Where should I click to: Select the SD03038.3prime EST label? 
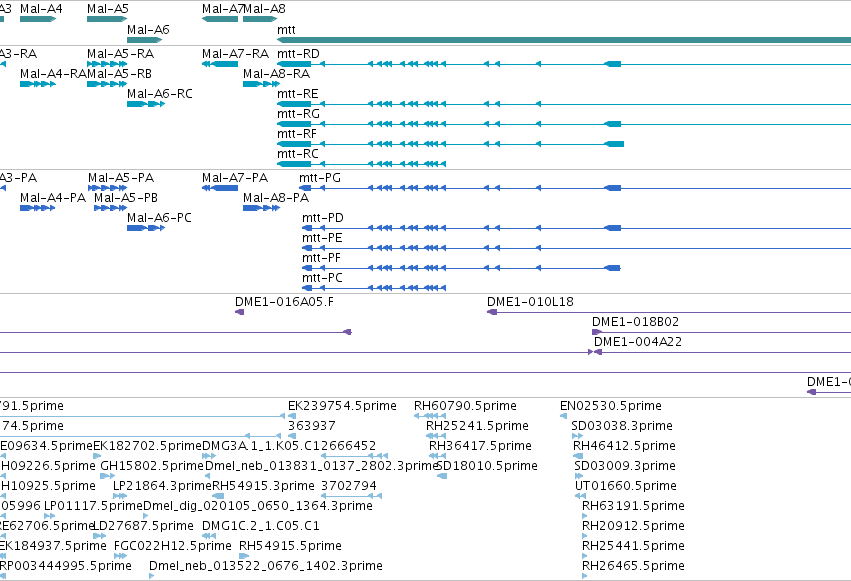(x=622, y=426)
